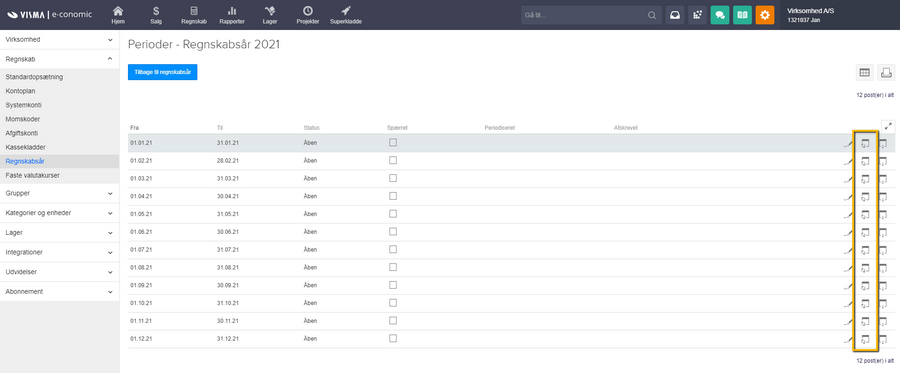Tick Spærret checkbox for 01.01.21 period
The image size is (900, 373).
(x=393, y=142)
